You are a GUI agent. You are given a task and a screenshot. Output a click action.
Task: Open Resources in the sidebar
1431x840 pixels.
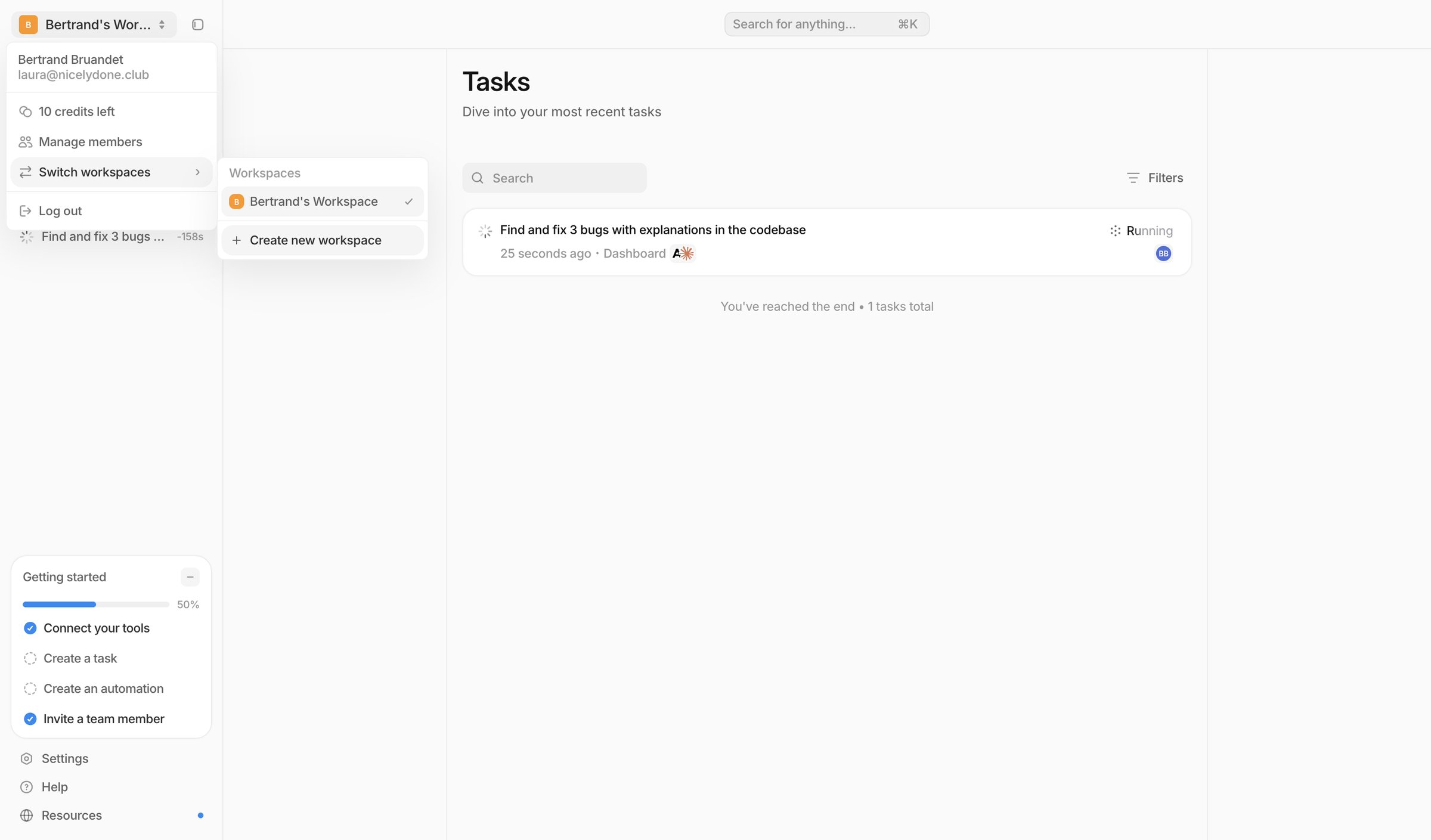[x=111, y=816]
